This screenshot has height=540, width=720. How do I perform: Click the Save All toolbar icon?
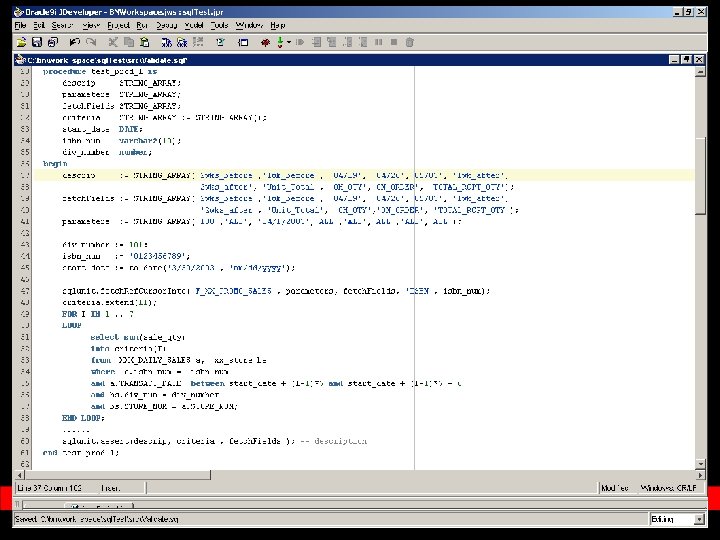coord(53,42)
